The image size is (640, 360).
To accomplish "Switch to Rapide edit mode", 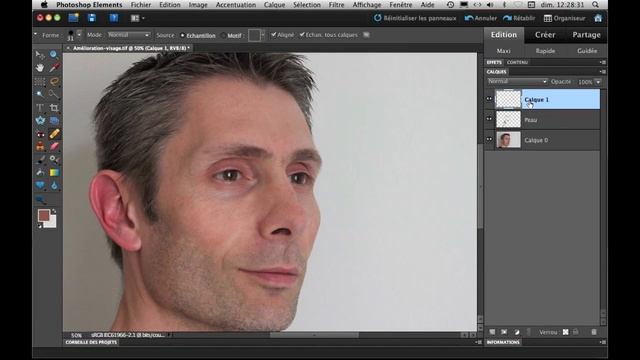I will click(545, 51).
